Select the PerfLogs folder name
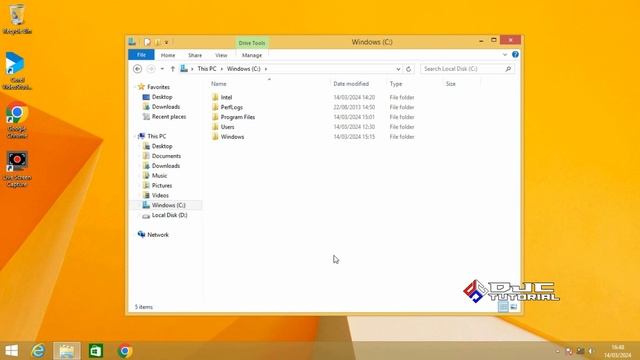The width and height of the screenshot is (640, 360). [x=231, y=107]
